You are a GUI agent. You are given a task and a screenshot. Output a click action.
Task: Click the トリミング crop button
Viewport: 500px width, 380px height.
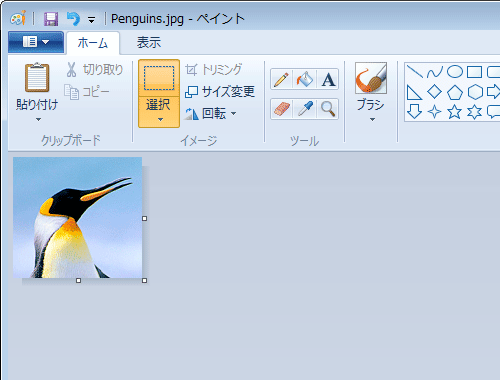(x=213, y=70)
